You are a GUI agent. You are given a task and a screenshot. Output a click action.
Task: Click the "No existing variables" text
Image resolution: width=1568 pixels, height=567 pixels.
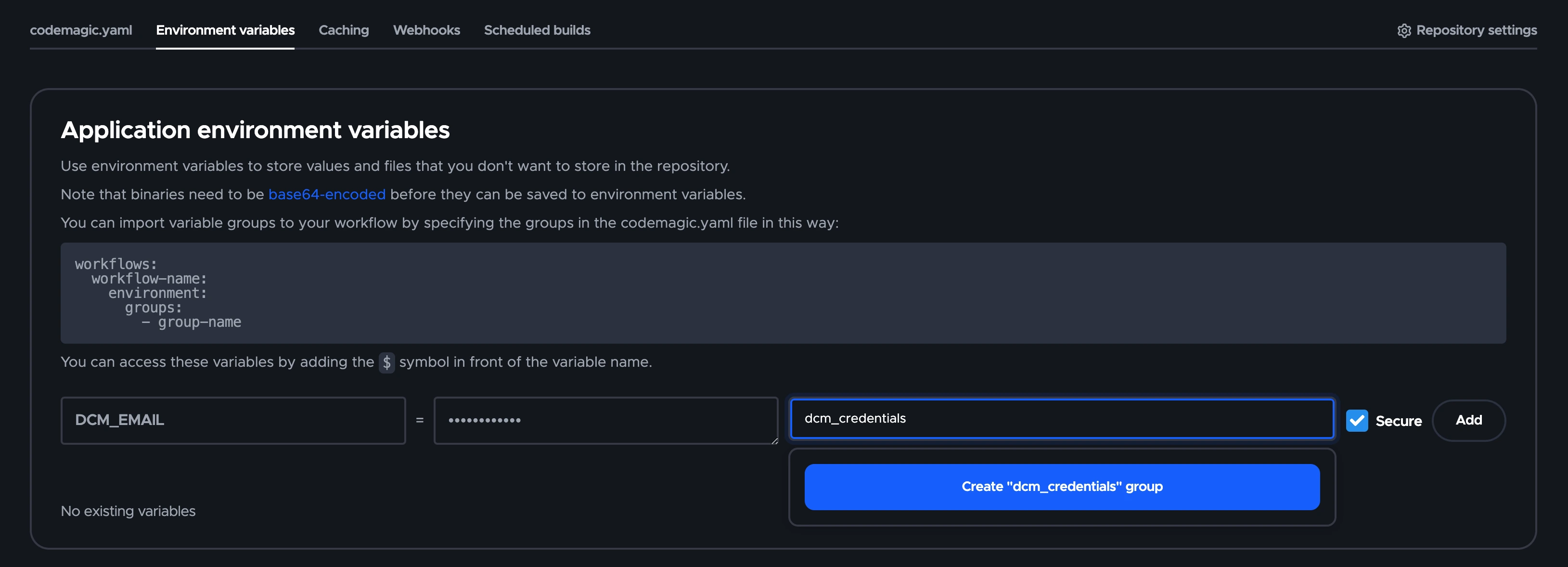click(x=128, y=511)
